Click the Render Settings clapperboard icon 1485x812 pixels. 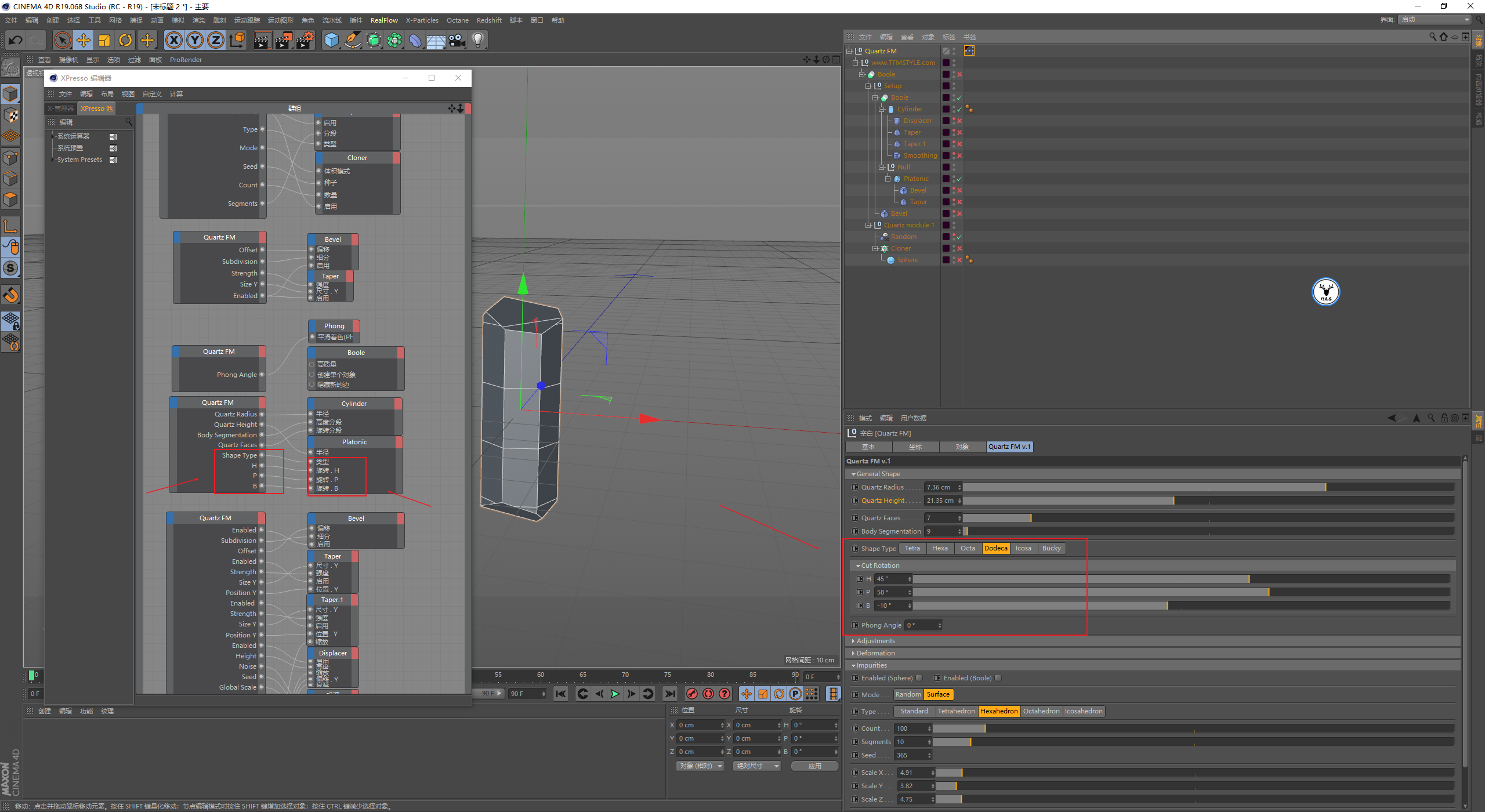tap(305, 40)
